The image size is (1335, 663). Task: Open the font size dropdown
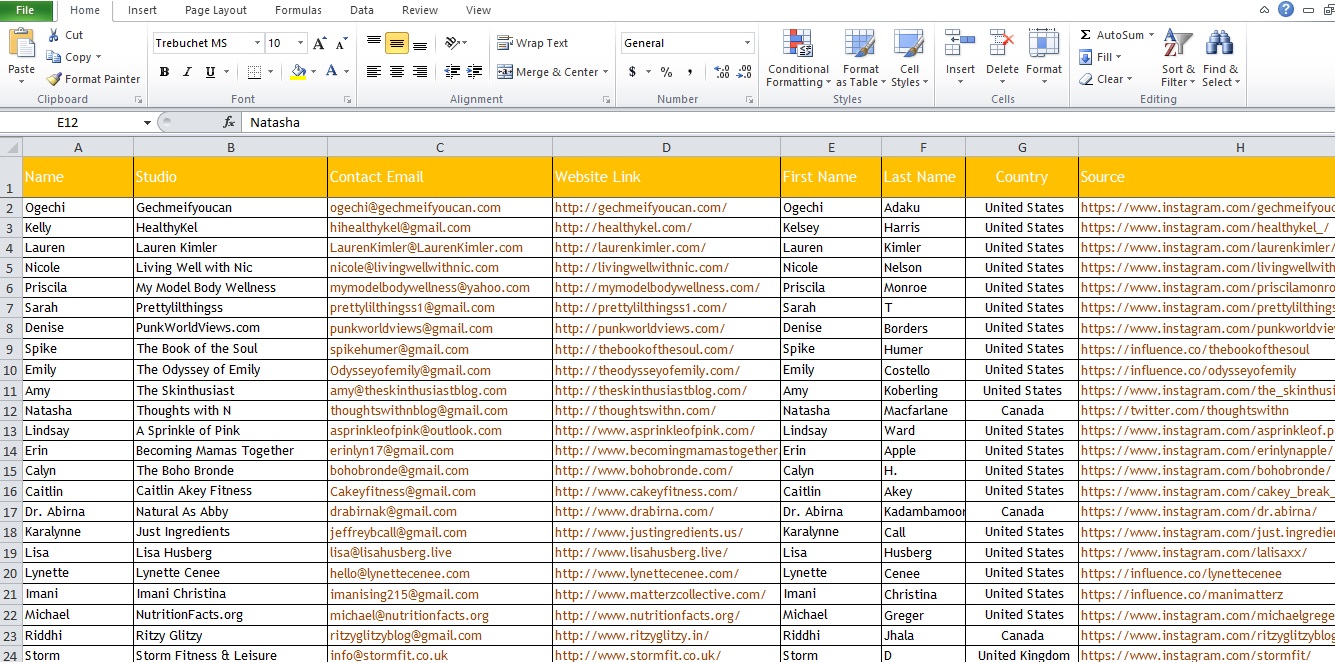click(x=301, y=43)
